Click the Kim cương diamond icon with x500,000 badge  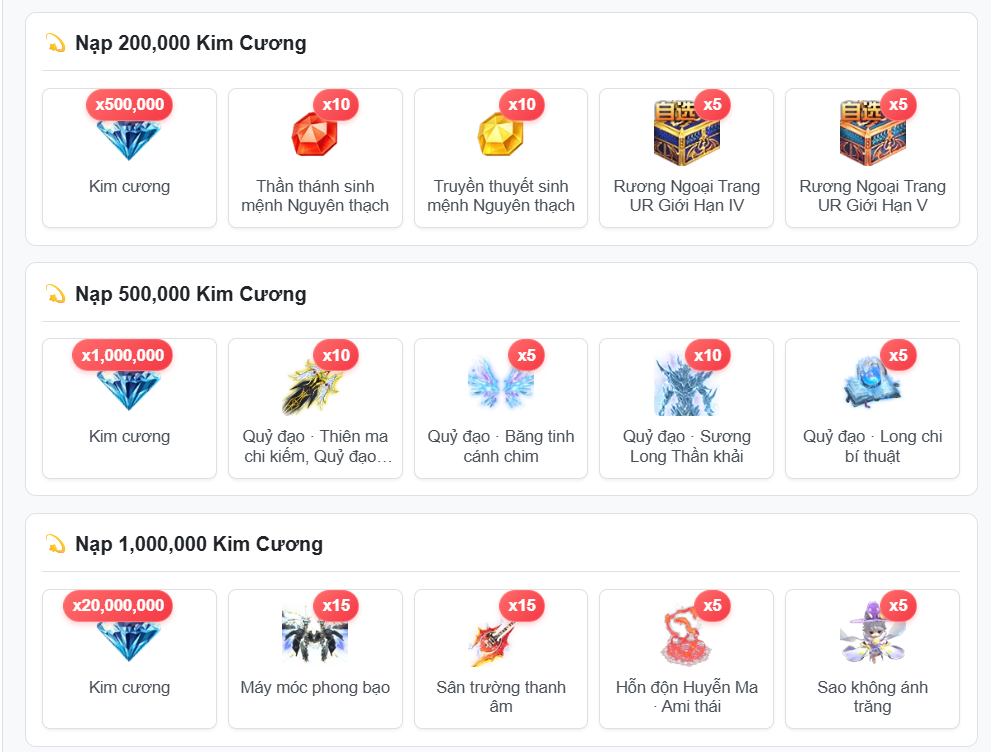pos(129,137)
